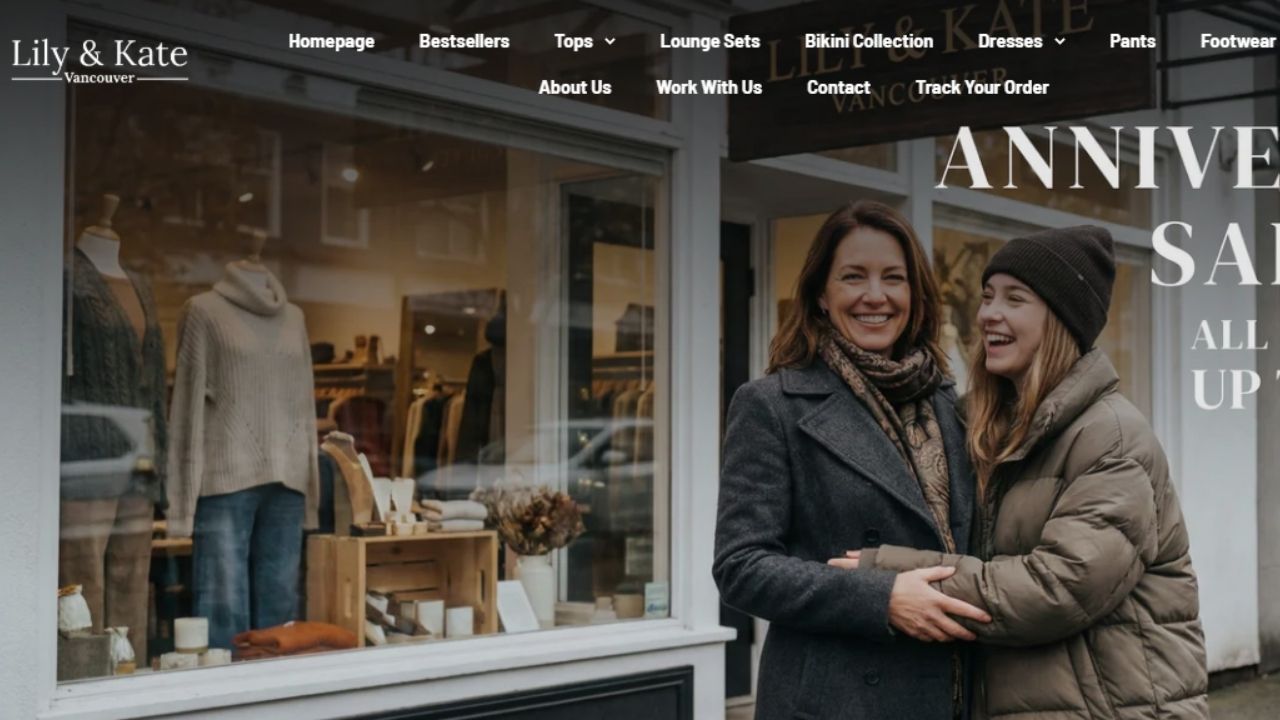Open the Dresses menu item

[x=1010, y=41]
